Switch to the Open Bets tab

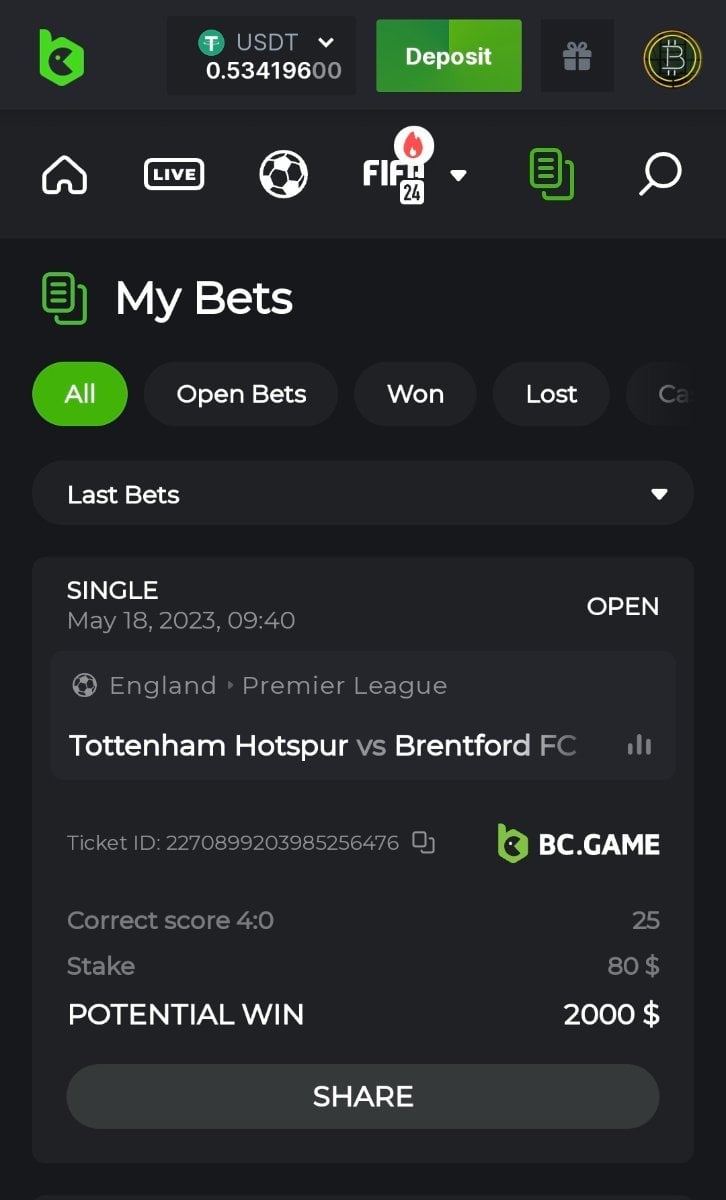point(241,394)
